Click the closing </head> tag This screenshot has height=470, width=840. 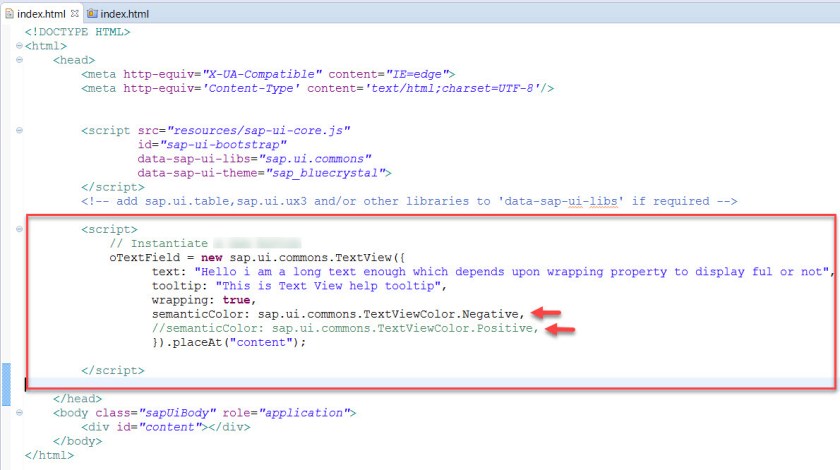[x=77, y=399]
